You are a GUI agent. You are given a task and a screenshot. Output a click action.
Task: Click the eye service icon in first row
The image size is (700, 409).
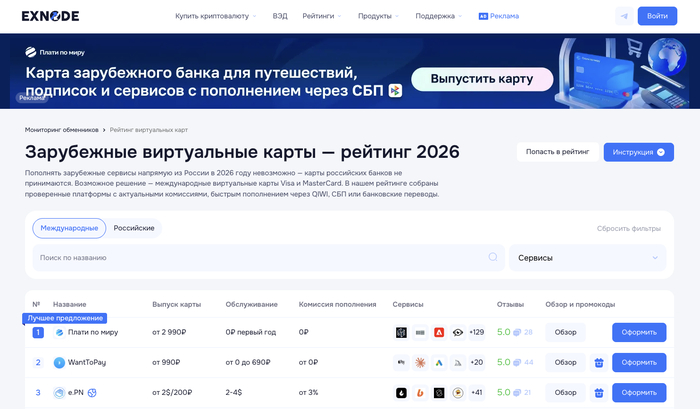click(x=457, y=332)
